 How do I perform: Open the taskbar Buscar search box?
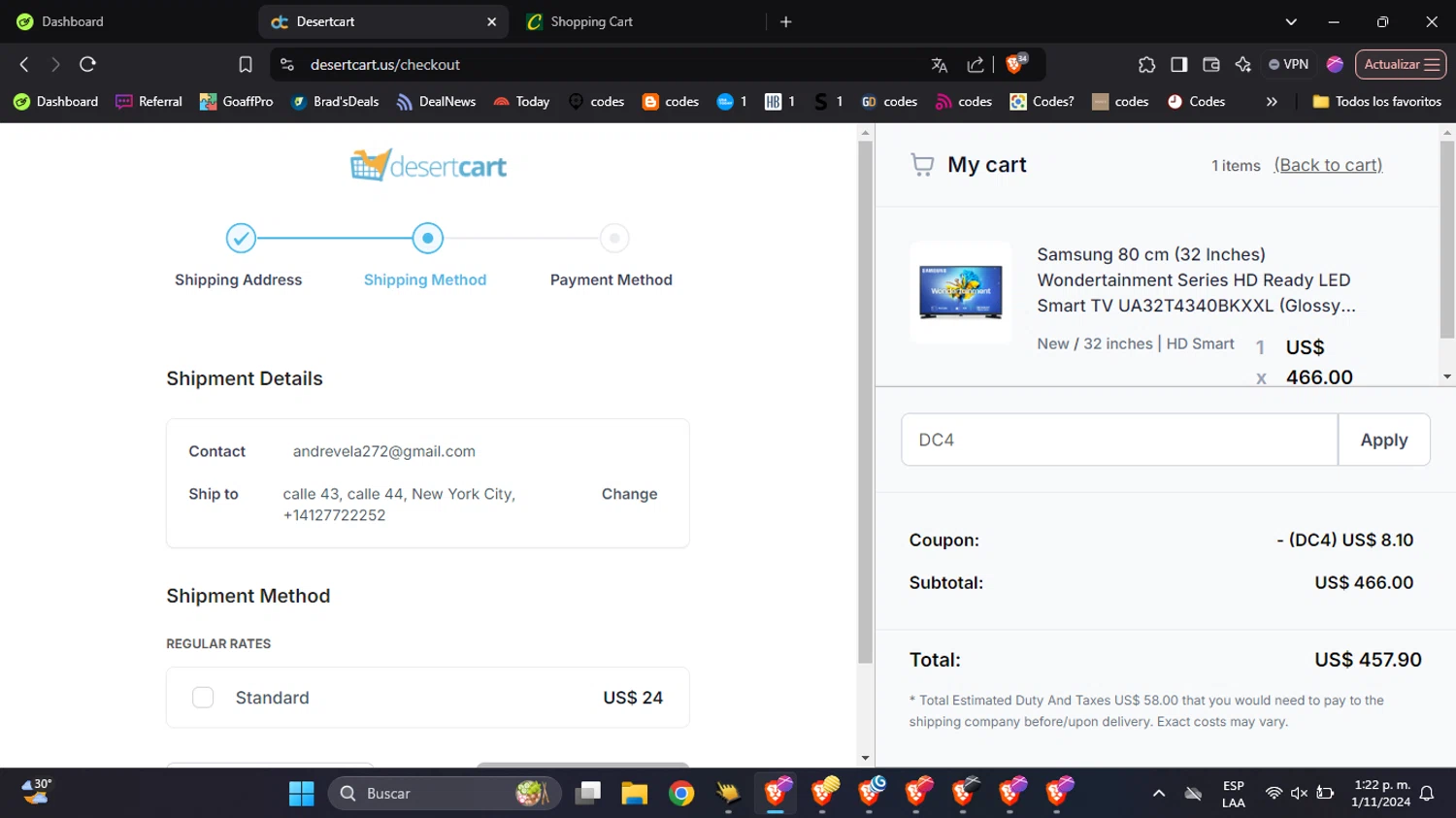(445, 794)
